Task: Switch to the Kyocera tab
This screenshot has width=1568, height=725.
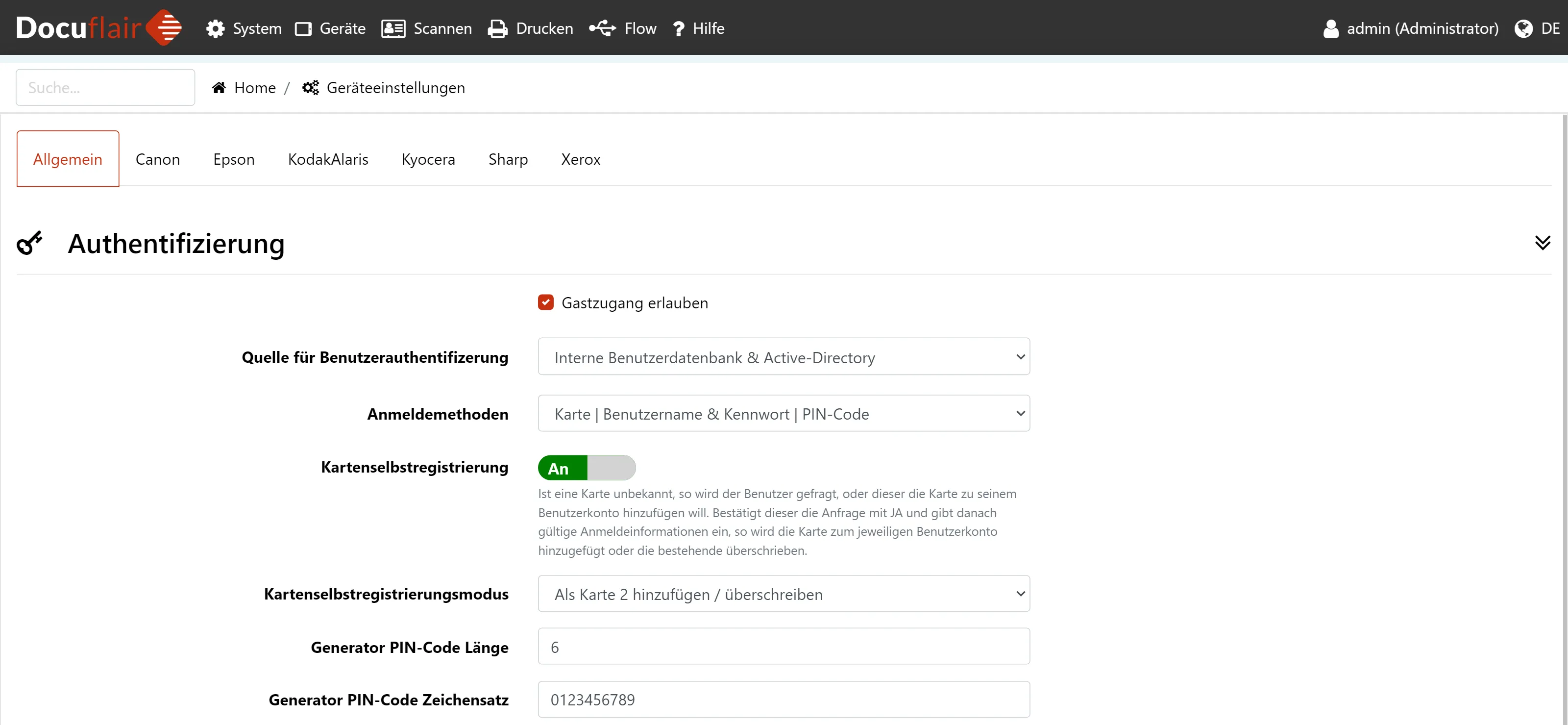Action: 428,159
